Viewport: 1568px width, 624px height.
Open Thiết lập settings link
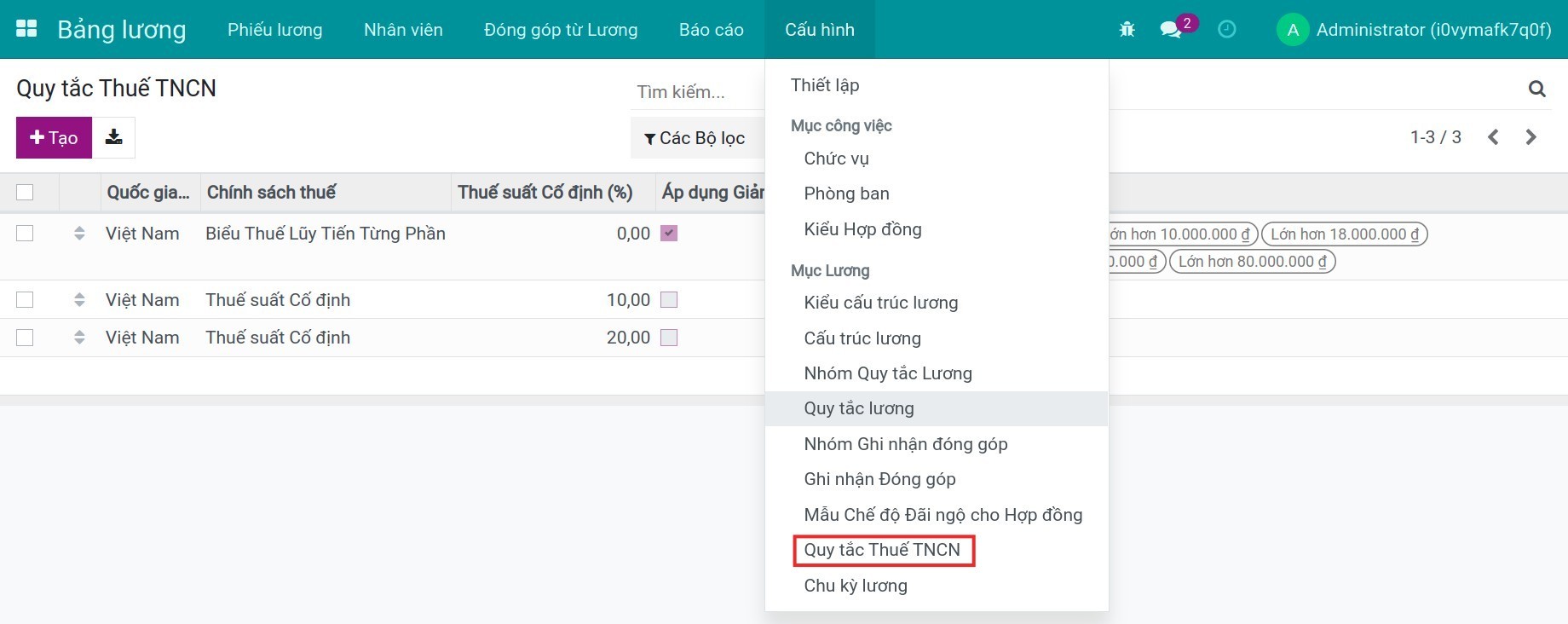coord(824,84)
